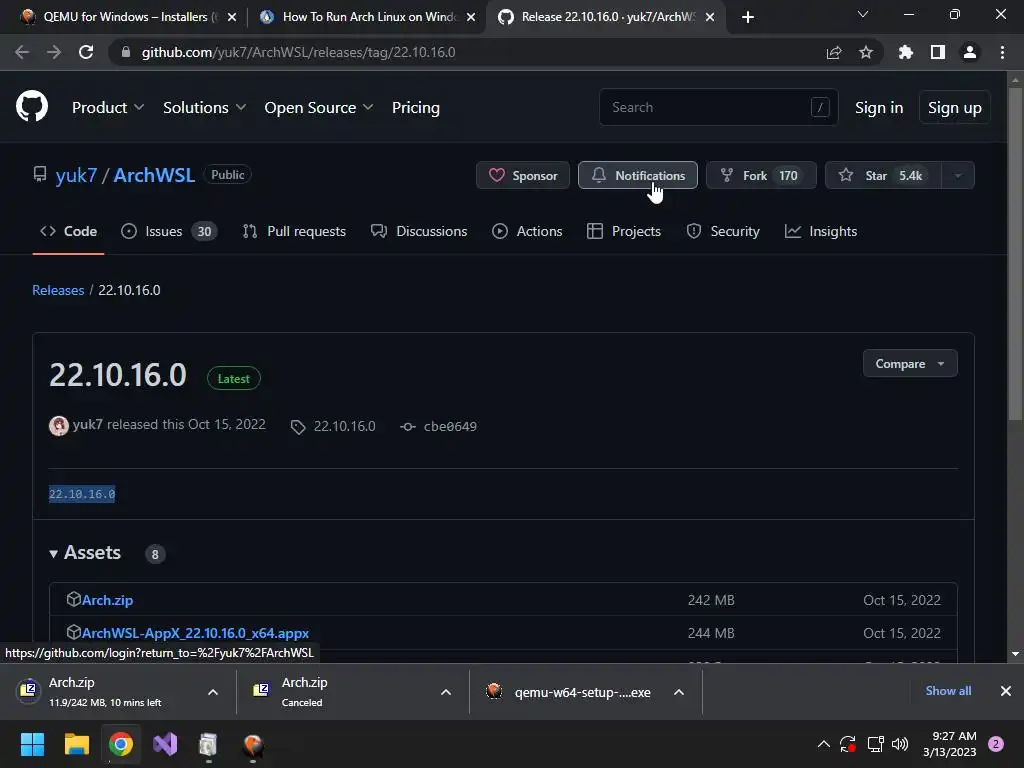Go back with browser back arrow
The width and height of the screenshot is (1024, 768).
pos(22,52)
